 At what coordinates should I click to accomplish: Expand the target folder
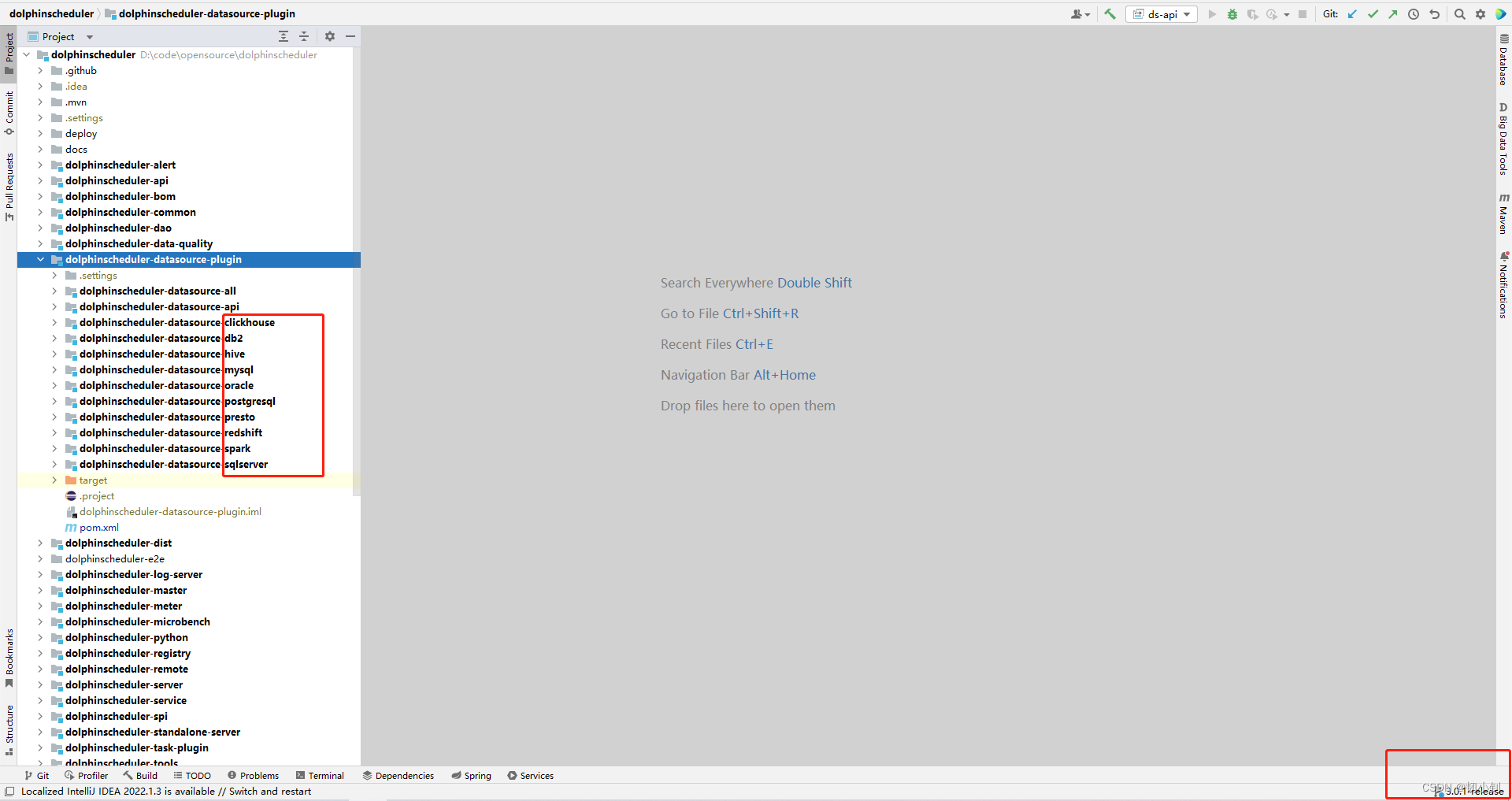tap(54, 480)
